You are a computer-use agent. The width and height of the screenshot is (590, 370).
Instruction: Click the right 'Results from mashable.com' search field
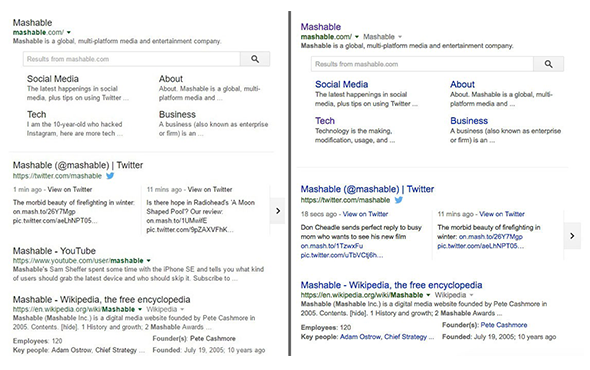click(x=422, y=64)
